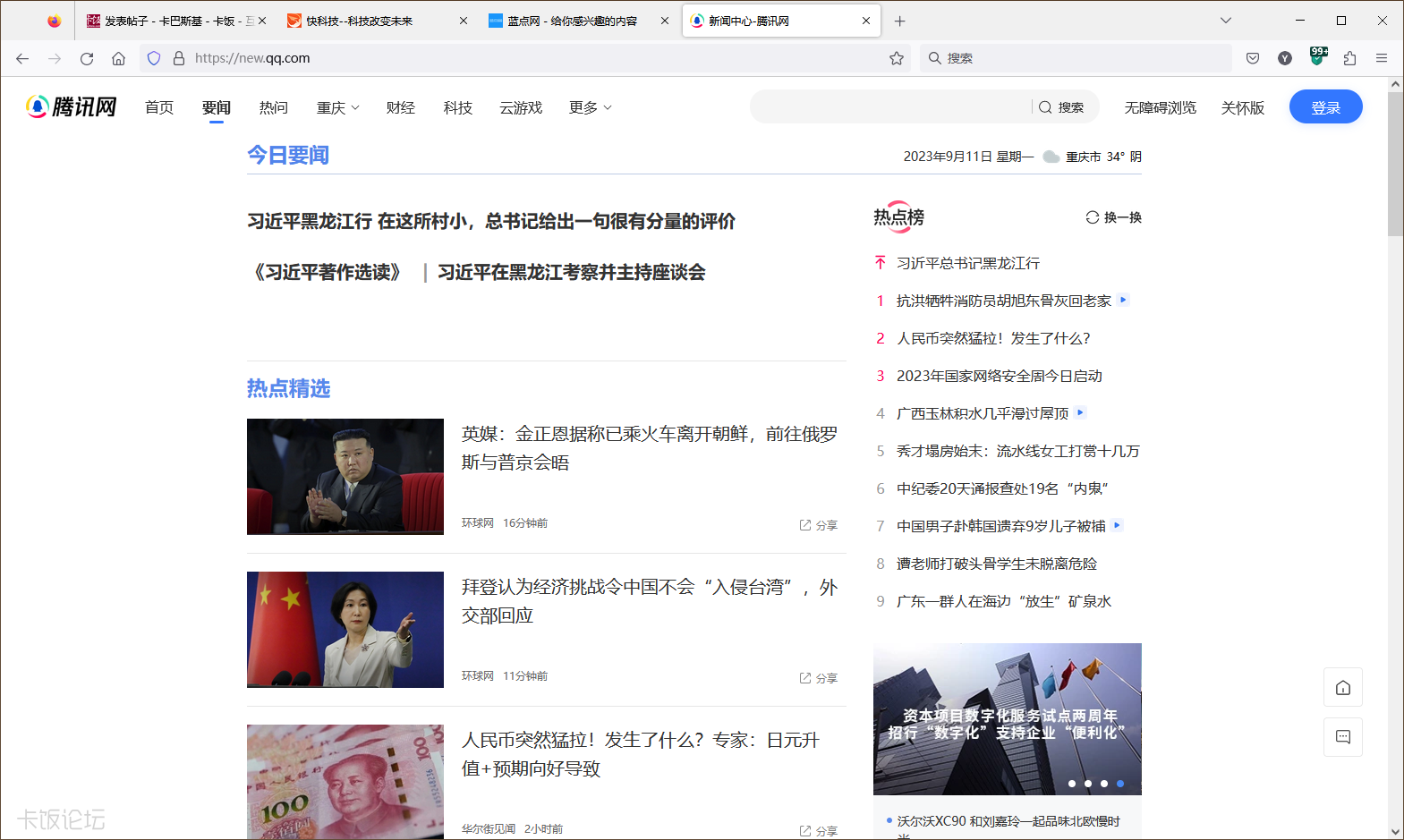Open hot item 2023年国家网络安全周今日启动
This screenshot has width=1404, height=840.
tap(1000, 376)
